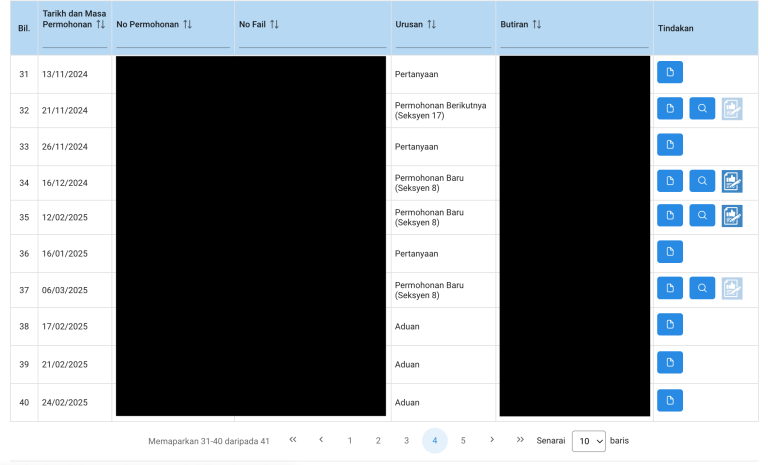The height and width of the screenshot is (465, 768).
Task: Sort by No Permohonan column
Action: [188, 24]
